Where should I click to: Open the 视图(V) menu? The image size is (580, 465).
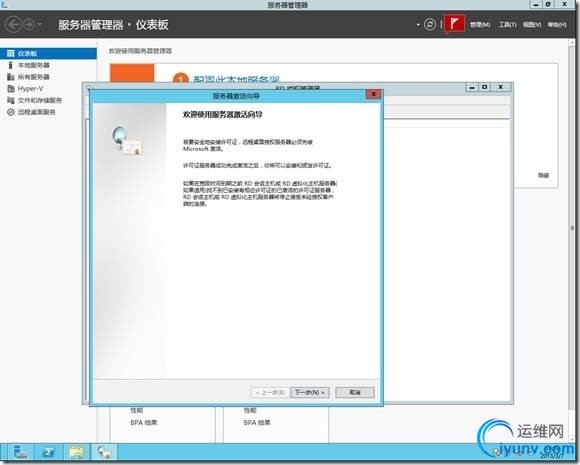pos(532,25)
